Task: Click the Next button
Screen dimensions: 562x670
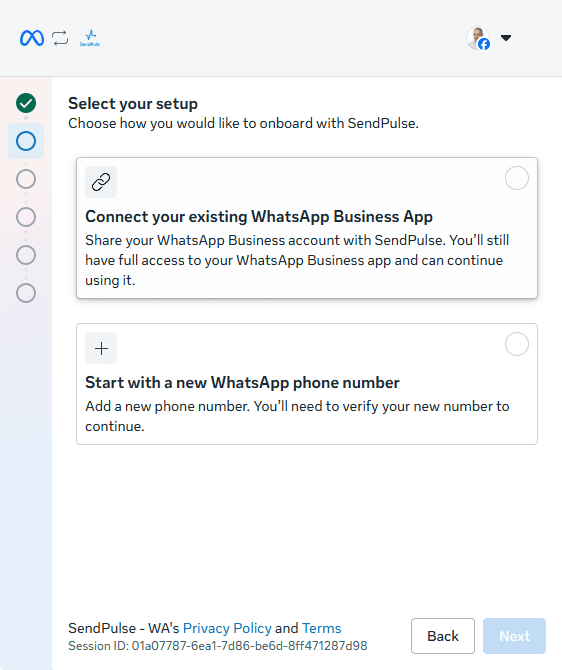Action: tap(515, 636)
